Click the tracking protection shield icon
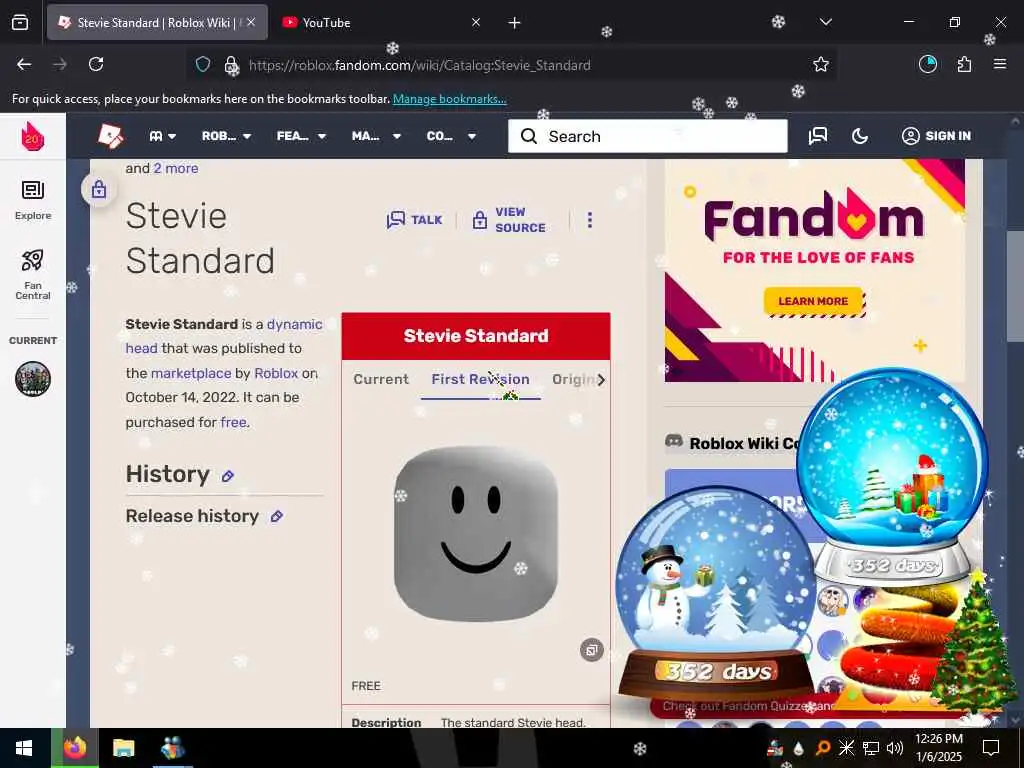The width and height of the screenshot is (1024, 768). click(203, 64)
